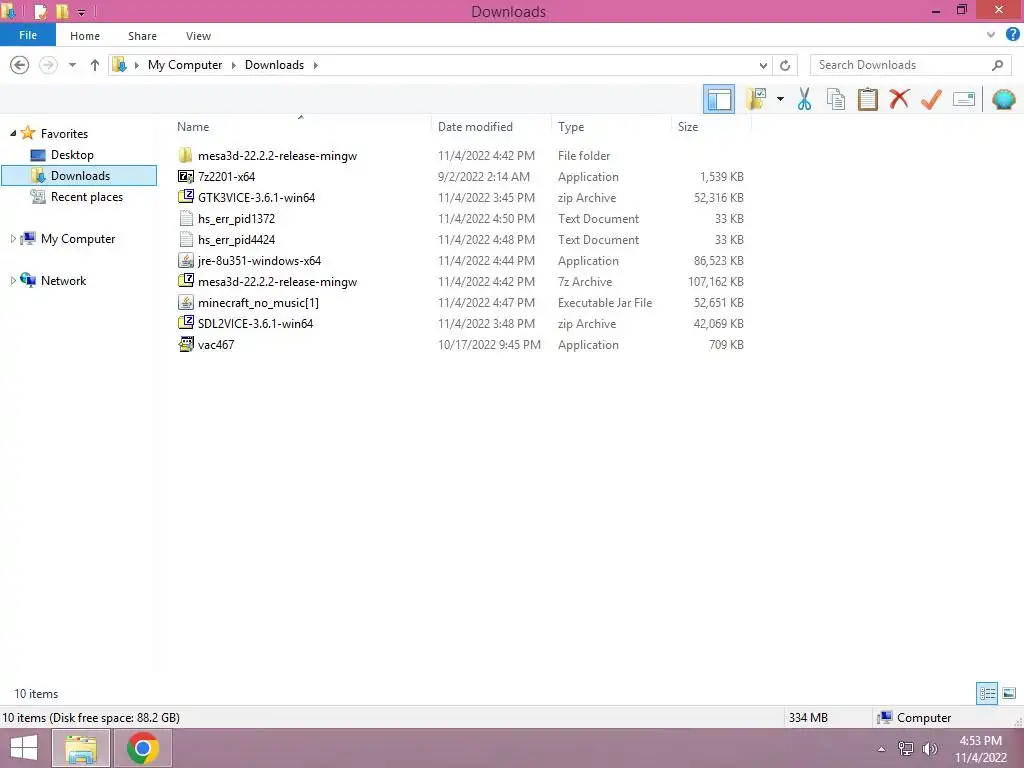The image size is (1024, 768).
Task: Go up one level with Up arrow
Action: 95,65
